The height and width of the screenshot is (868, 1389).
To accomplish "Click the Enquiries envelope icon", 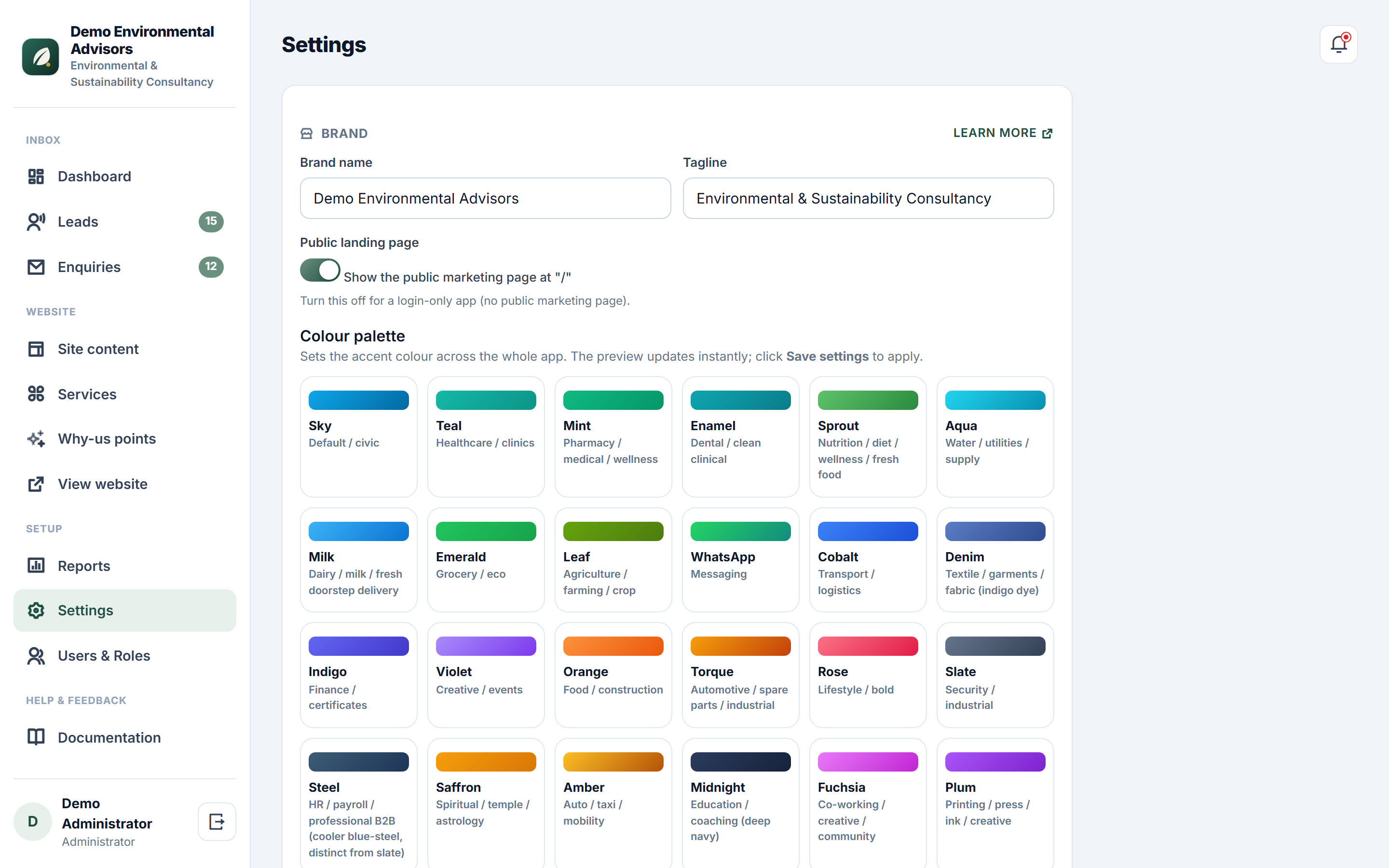I will tap(36, 267).
